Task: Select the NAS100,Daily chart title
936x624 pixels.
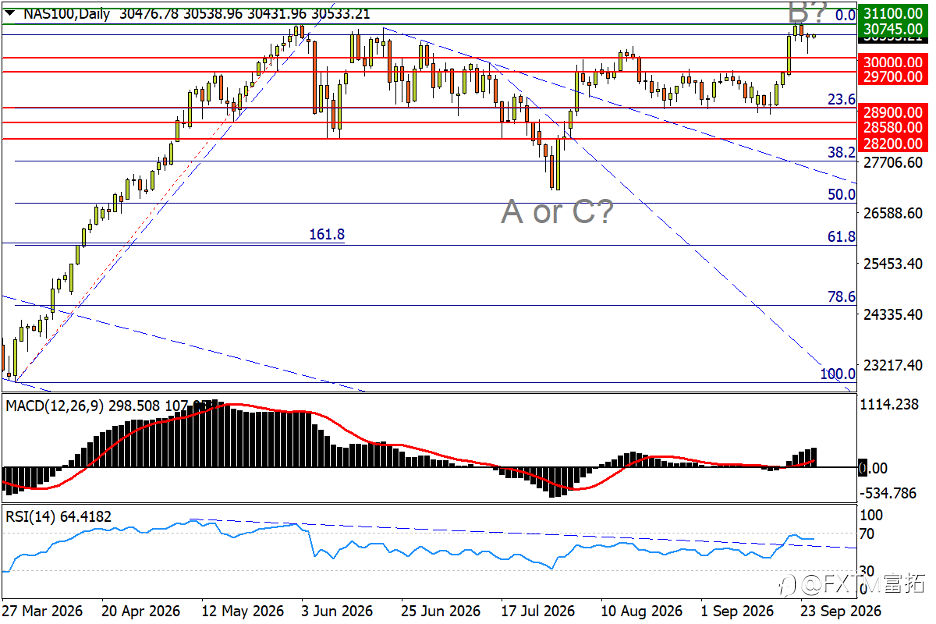Action: (x=66, y=13)
